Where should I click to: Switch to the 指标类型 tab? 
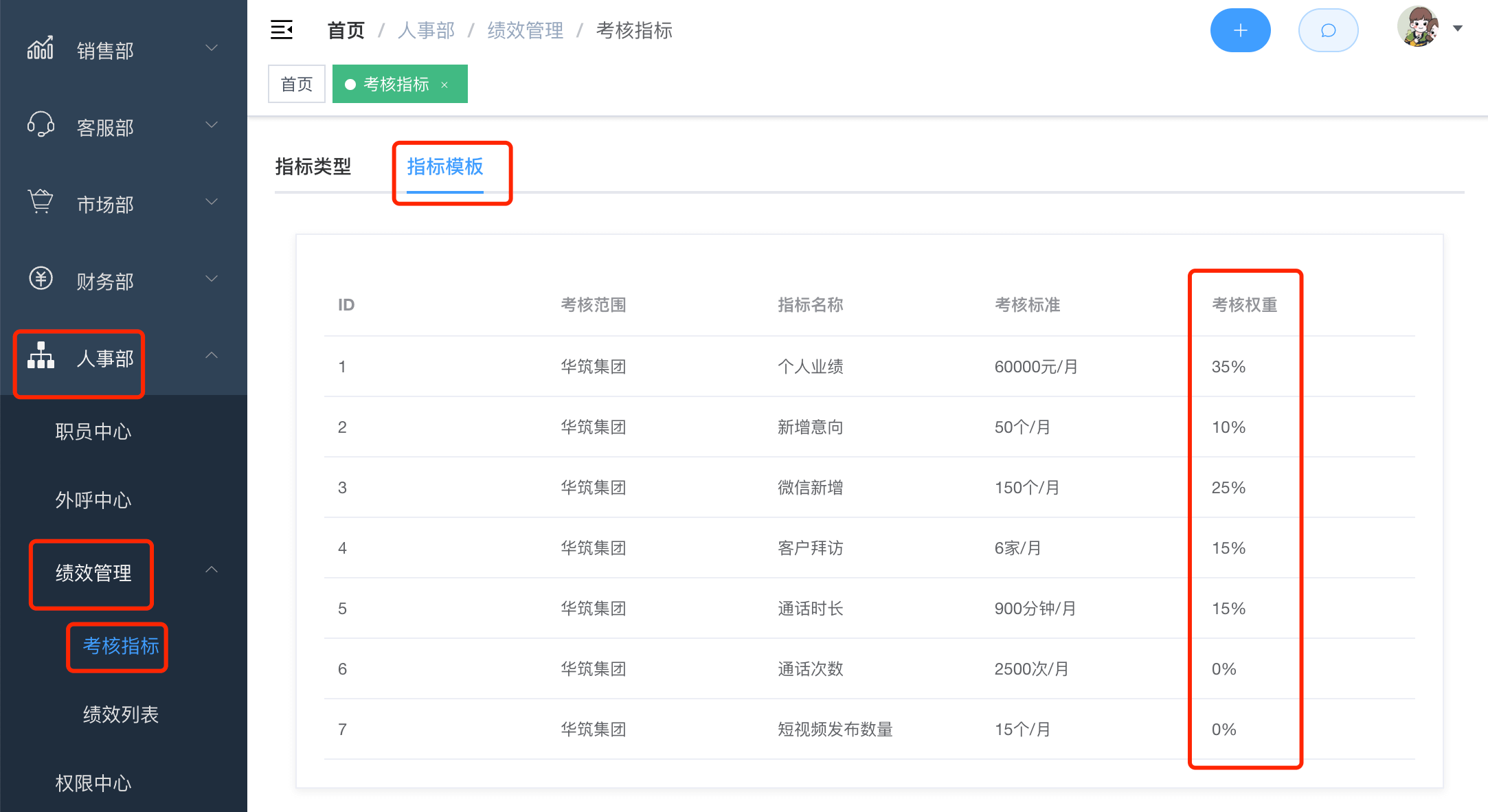313,167
